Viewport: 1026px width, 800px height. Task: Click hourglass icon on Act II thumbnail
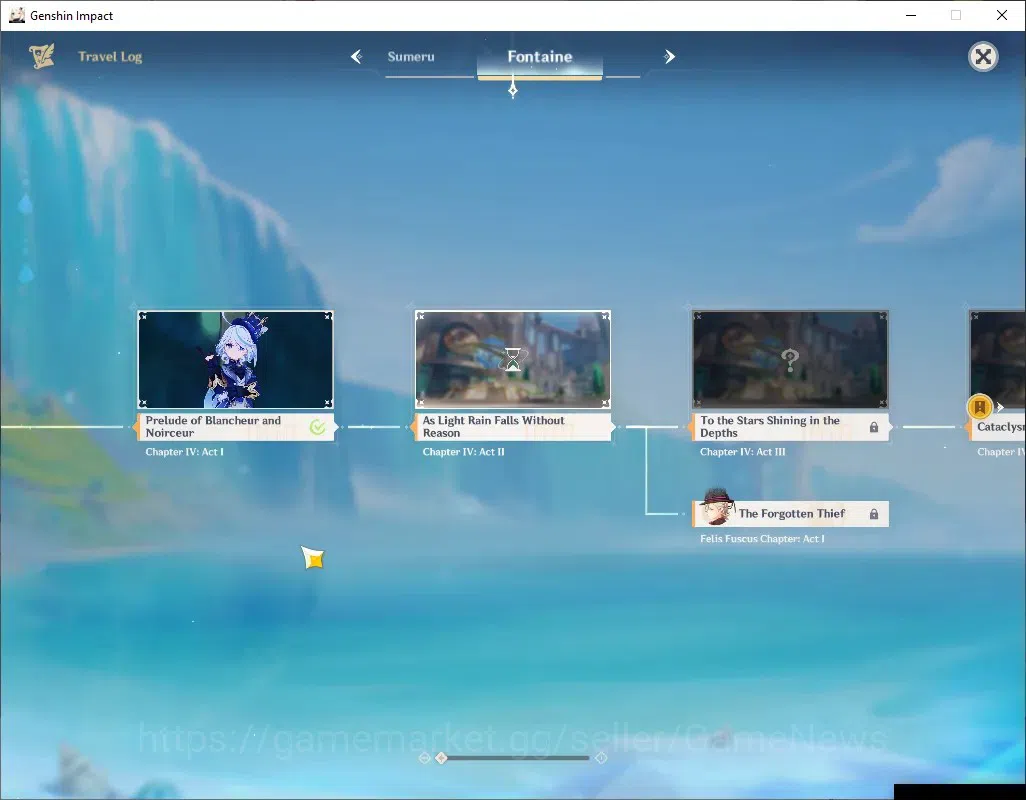click(x=514, y=359)
